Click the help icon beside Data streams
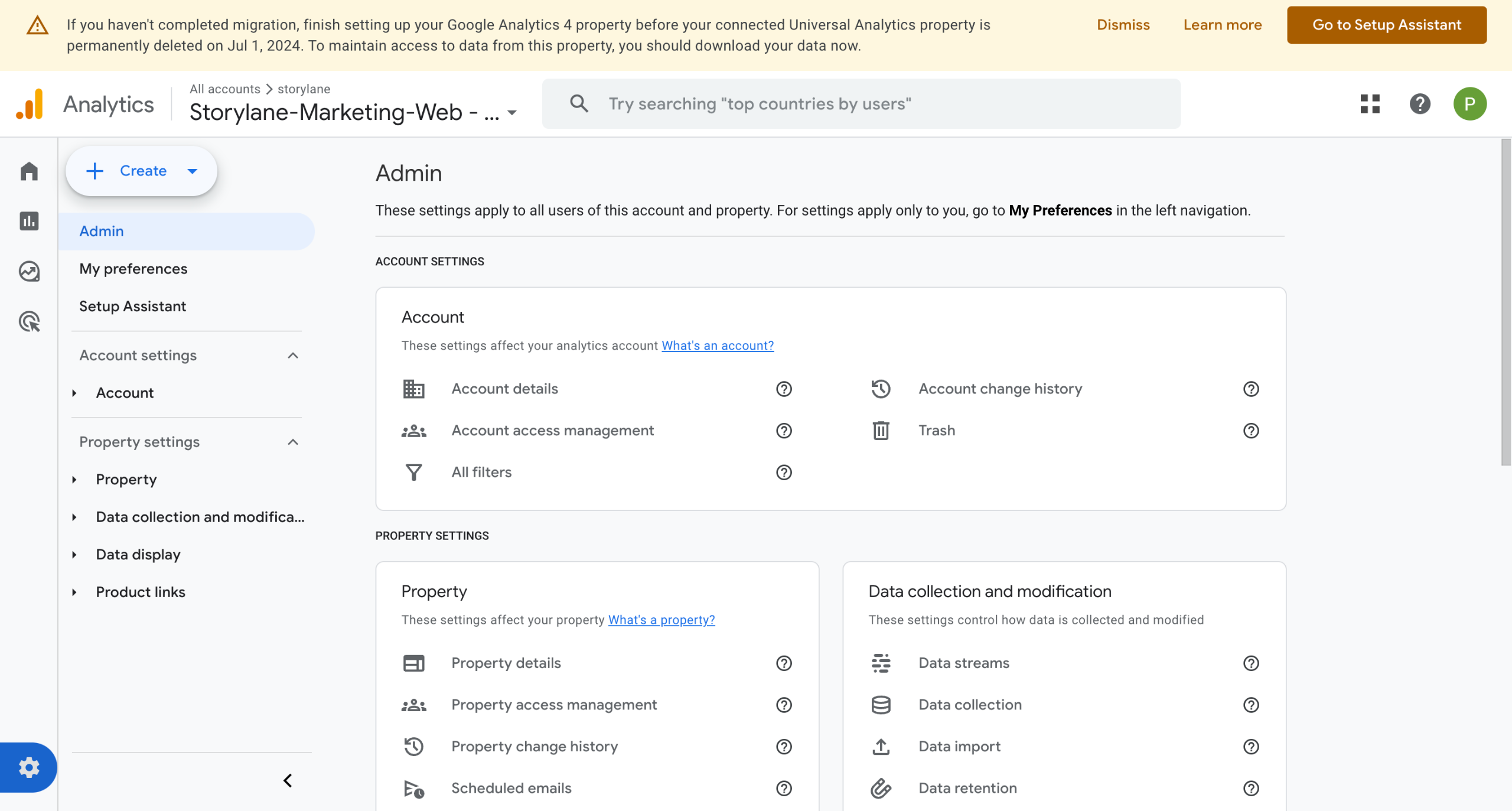Image resolution: width=1512 pixels, height=811 pixels. pos(1251,663)
